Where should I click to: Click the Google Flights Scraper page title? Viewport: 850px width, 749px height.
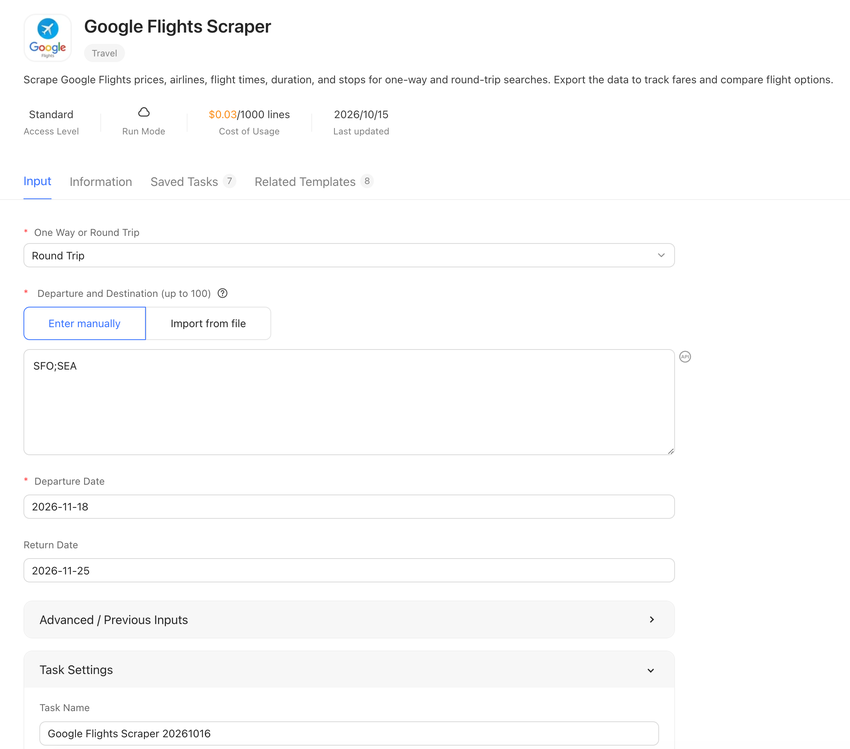point(178,27)
